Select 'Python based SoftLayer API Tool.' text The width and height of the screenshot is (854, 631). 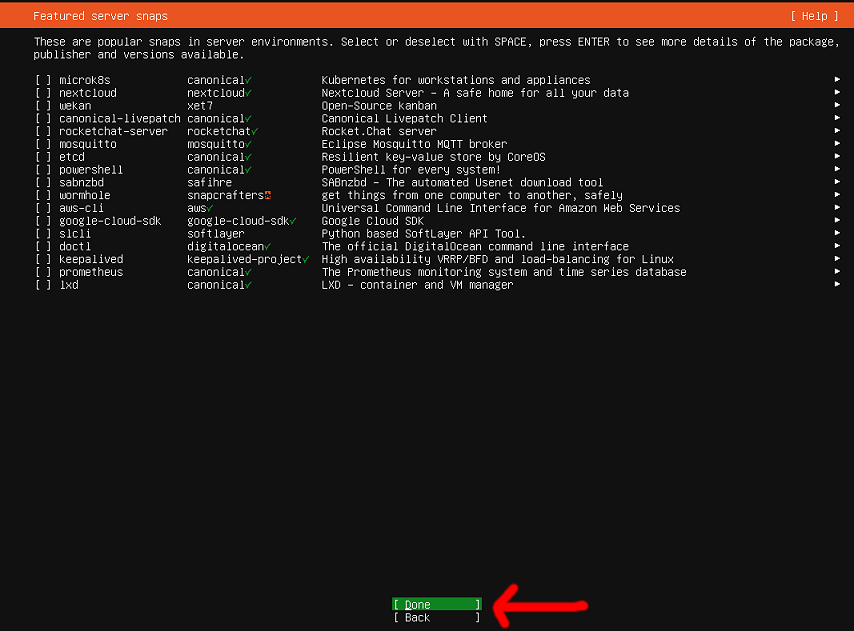click(424, 234)
